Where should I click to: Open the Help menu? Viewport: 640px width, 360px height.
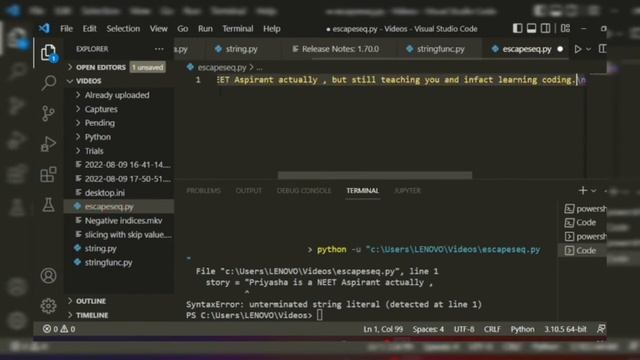(x=271, y=29)
